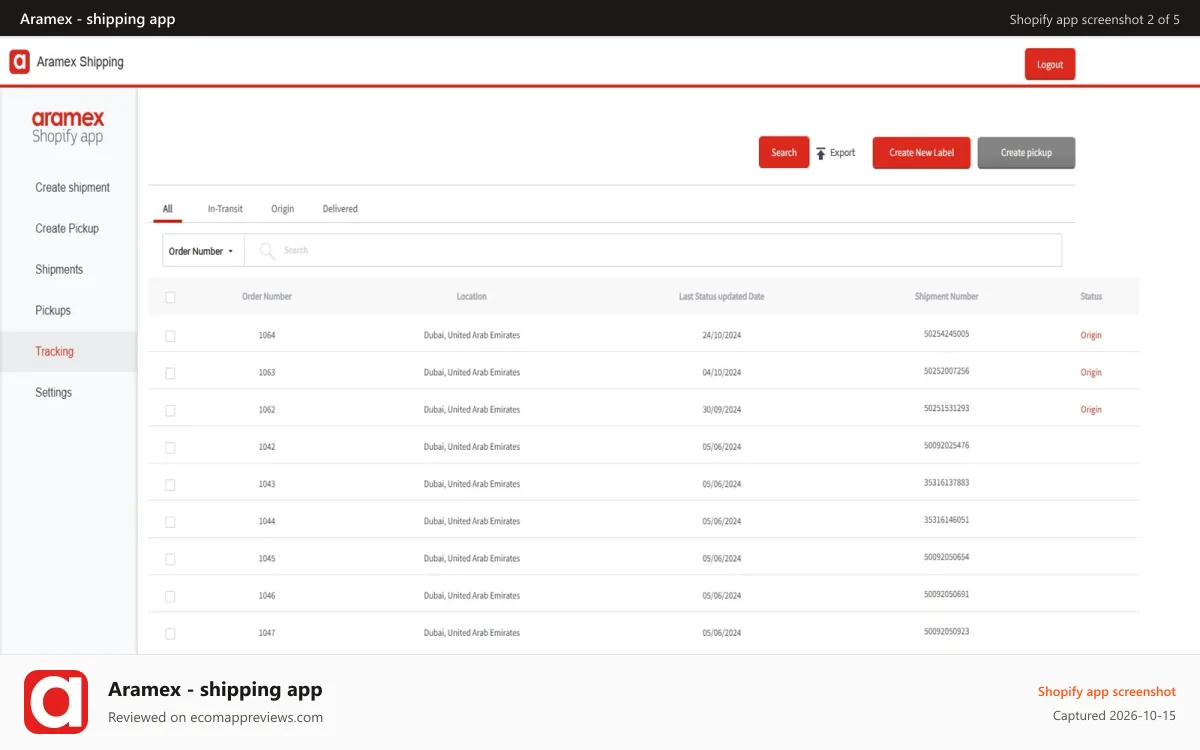The width and height of the screenshot is (1200, 750).
Task: Click order number 1042 cell
Action: click(267, 447)
